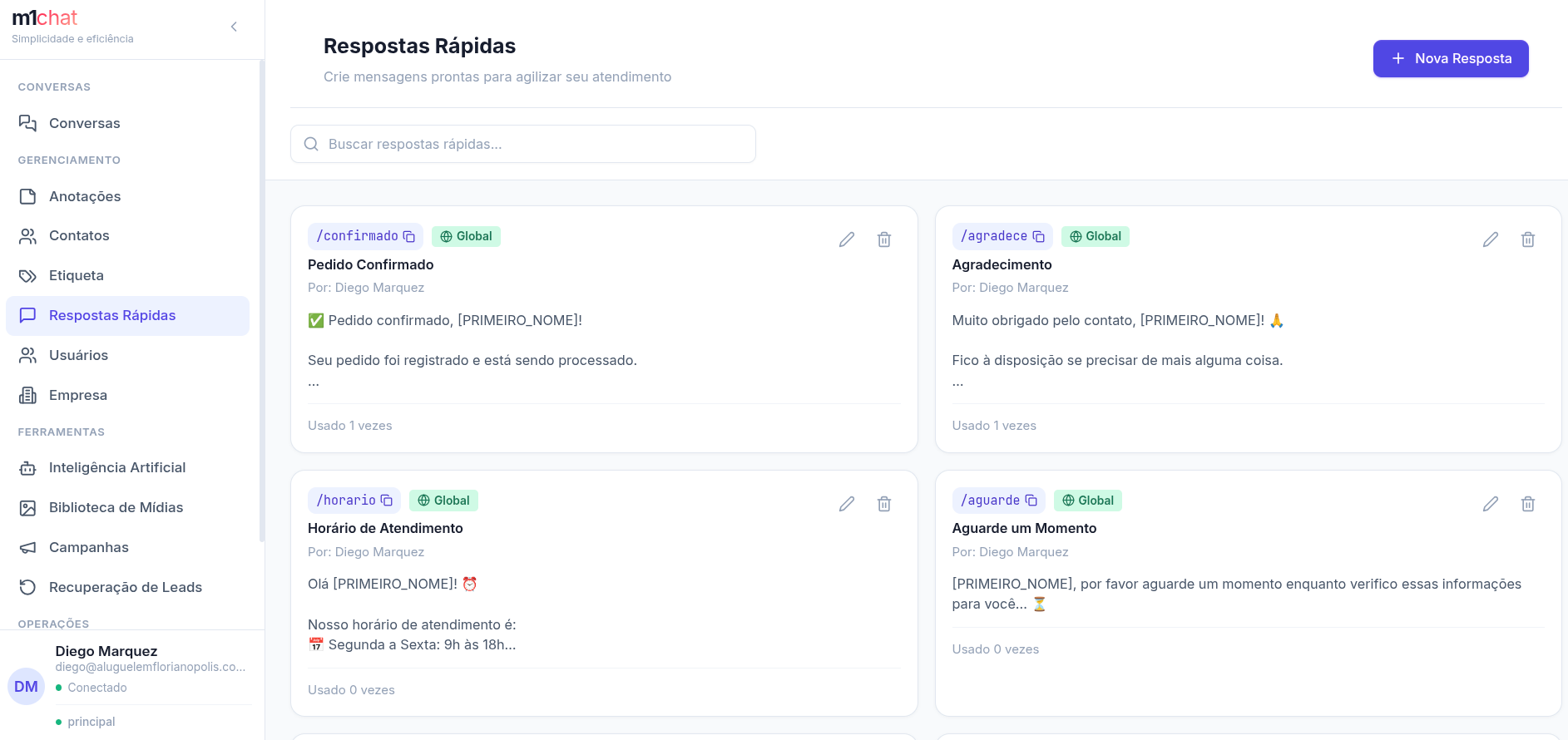Open Inteligência Artificial tool
Viewport: 1568px width, 740px height.
[127, 468]
